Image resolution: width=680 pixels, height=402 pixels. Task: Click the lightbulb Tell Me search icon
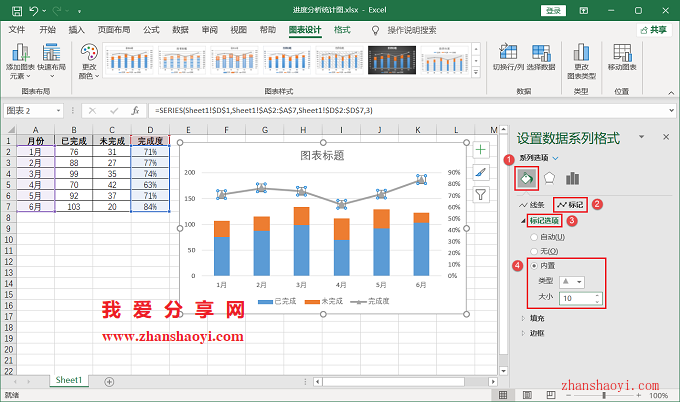pos(375,30)
